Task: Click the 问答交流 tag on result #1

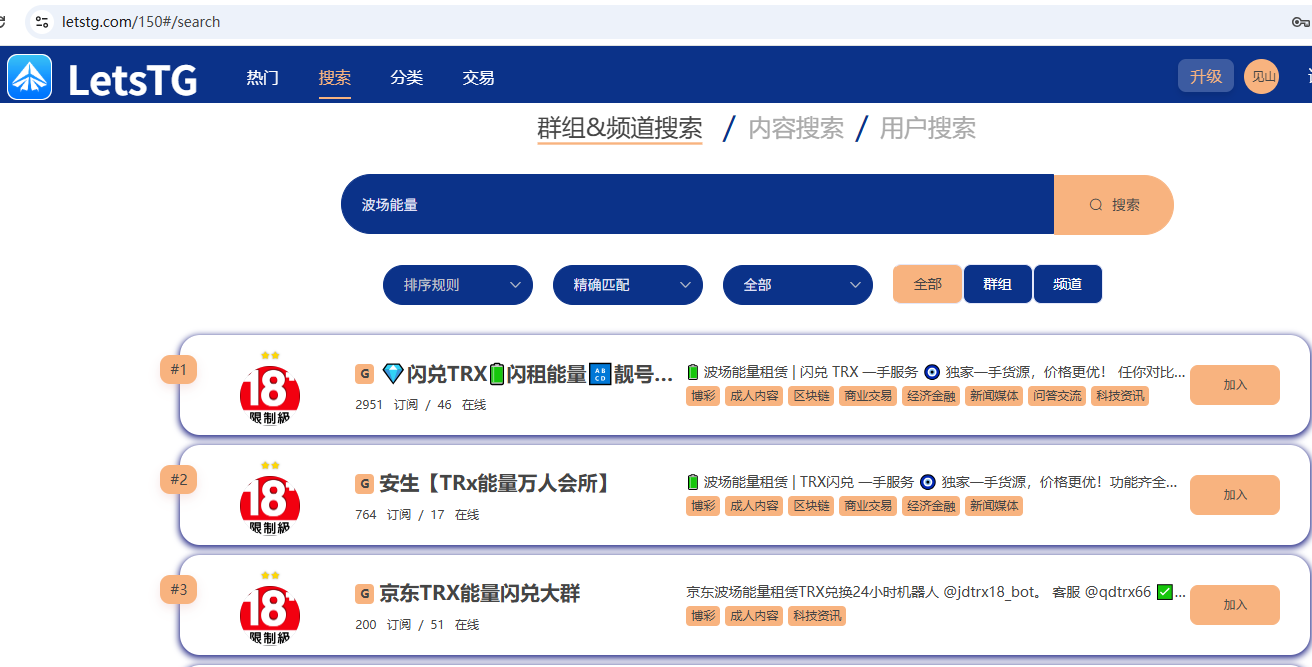Action: coord(1057,396)
